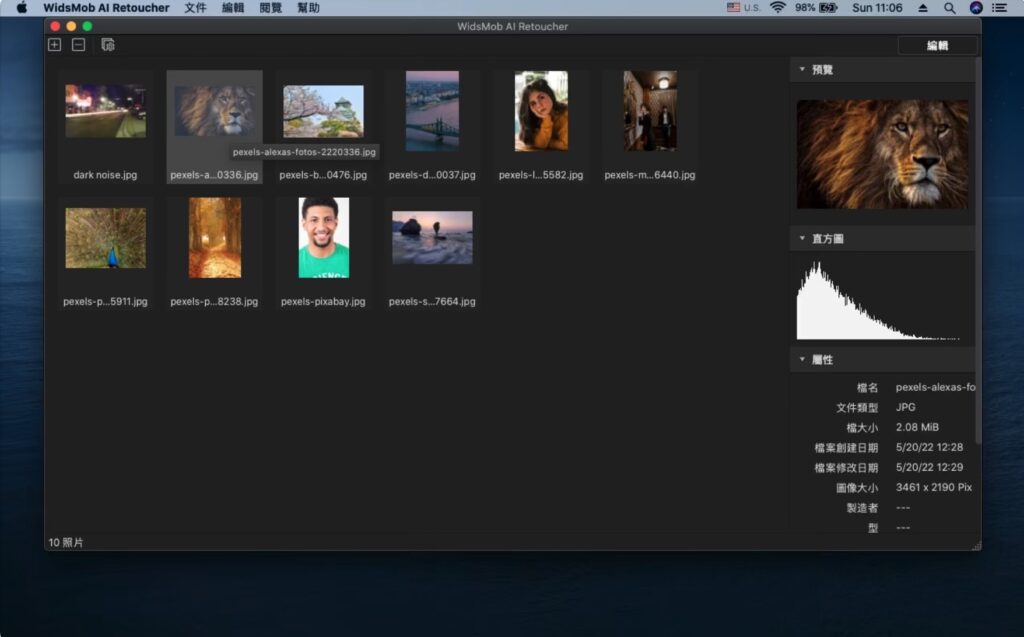
Task: Select the pexels-pixabay.jpg portrait thumbnail
Action: [322, 237]
